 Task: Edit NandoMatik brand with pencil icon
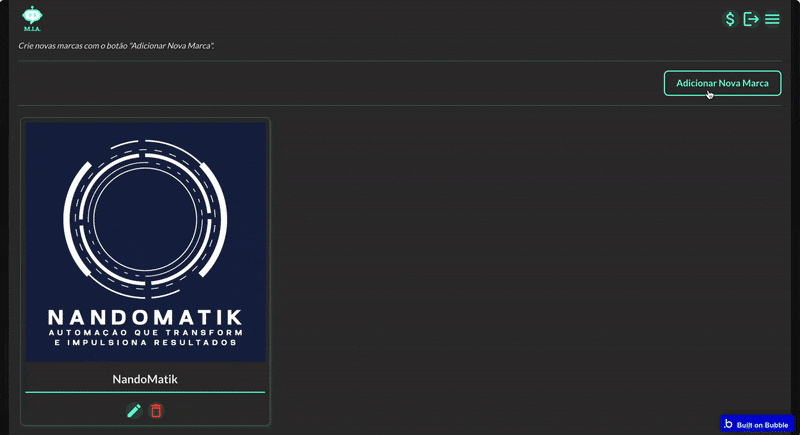[x=134, y=411]
